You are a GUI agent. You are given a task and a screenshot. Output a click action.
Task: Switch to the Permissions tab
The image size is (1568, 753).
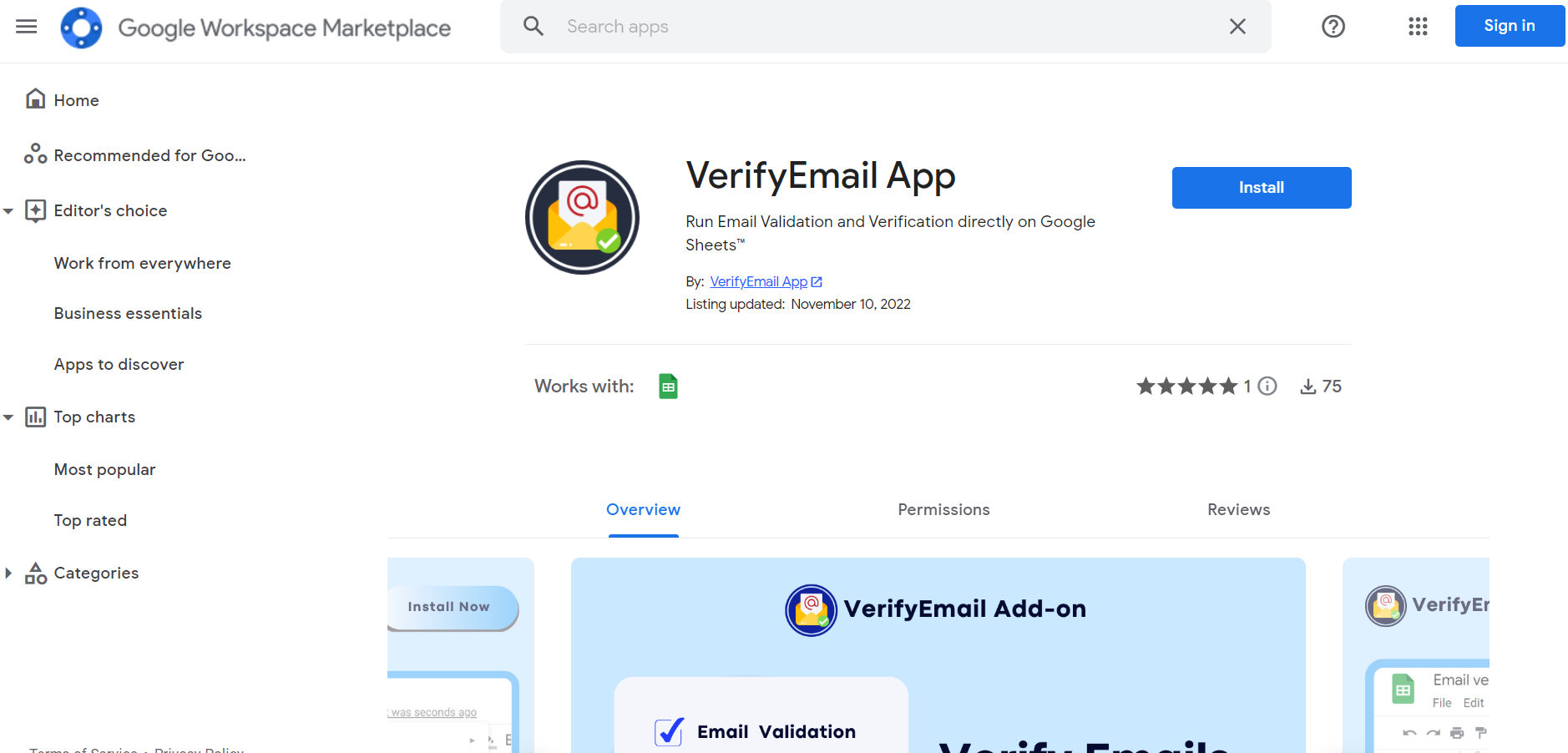tap(944, 510)
